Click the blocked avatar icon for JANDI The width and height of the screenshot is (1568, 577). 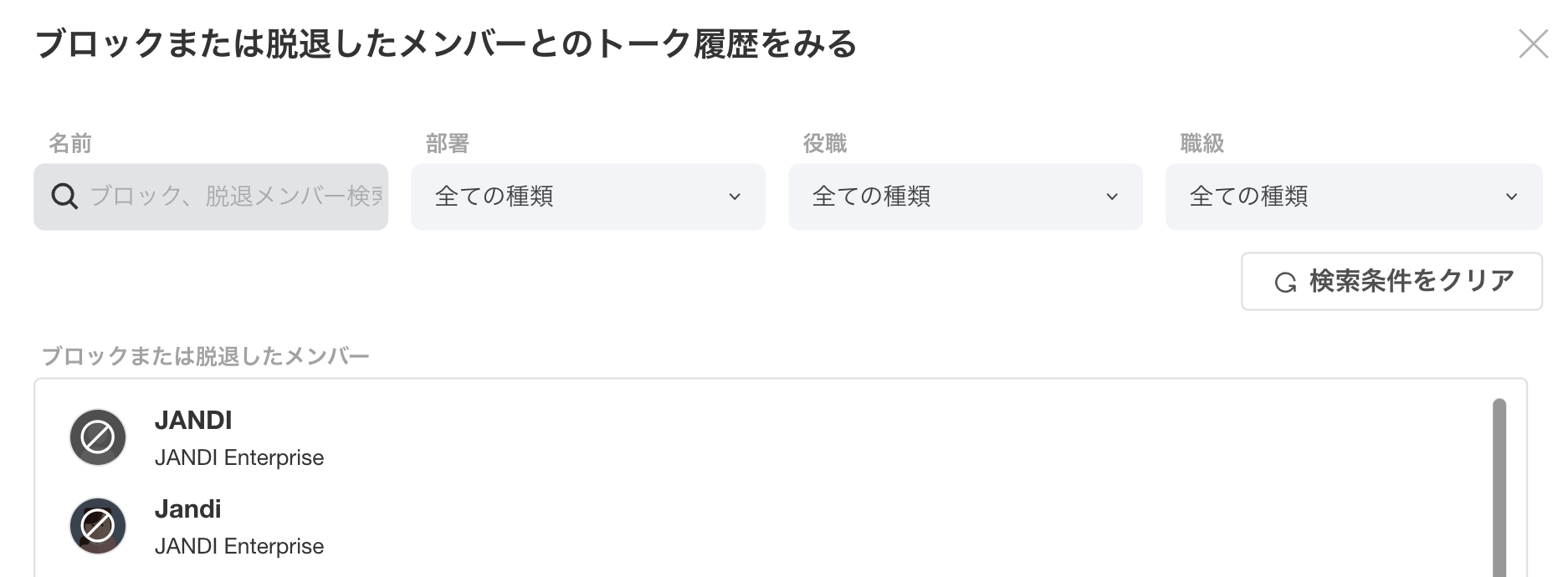[x=98, y=437]
